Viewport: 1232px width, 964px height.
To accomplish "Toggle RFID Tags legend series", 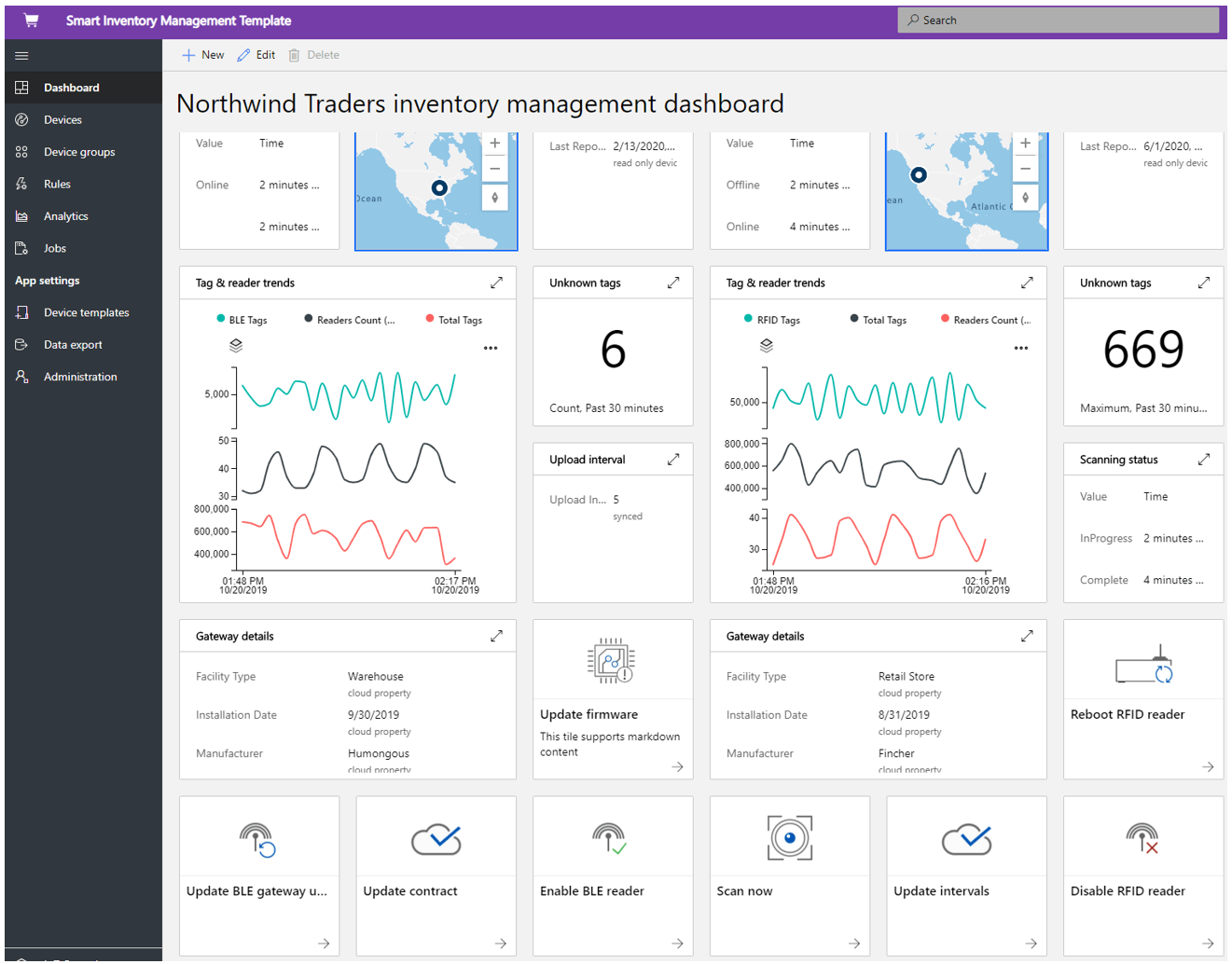I will (x=772, y=320).
